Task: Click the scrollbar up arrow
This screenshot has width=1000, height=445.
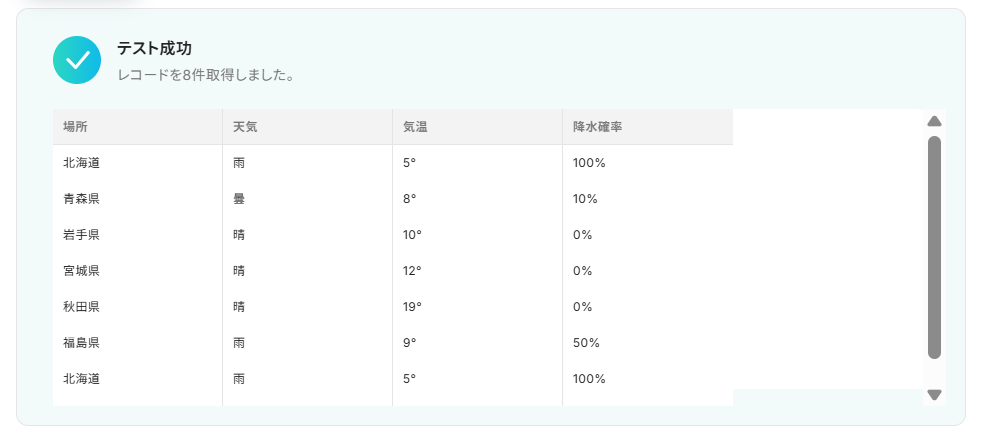Action: (934, 121)
